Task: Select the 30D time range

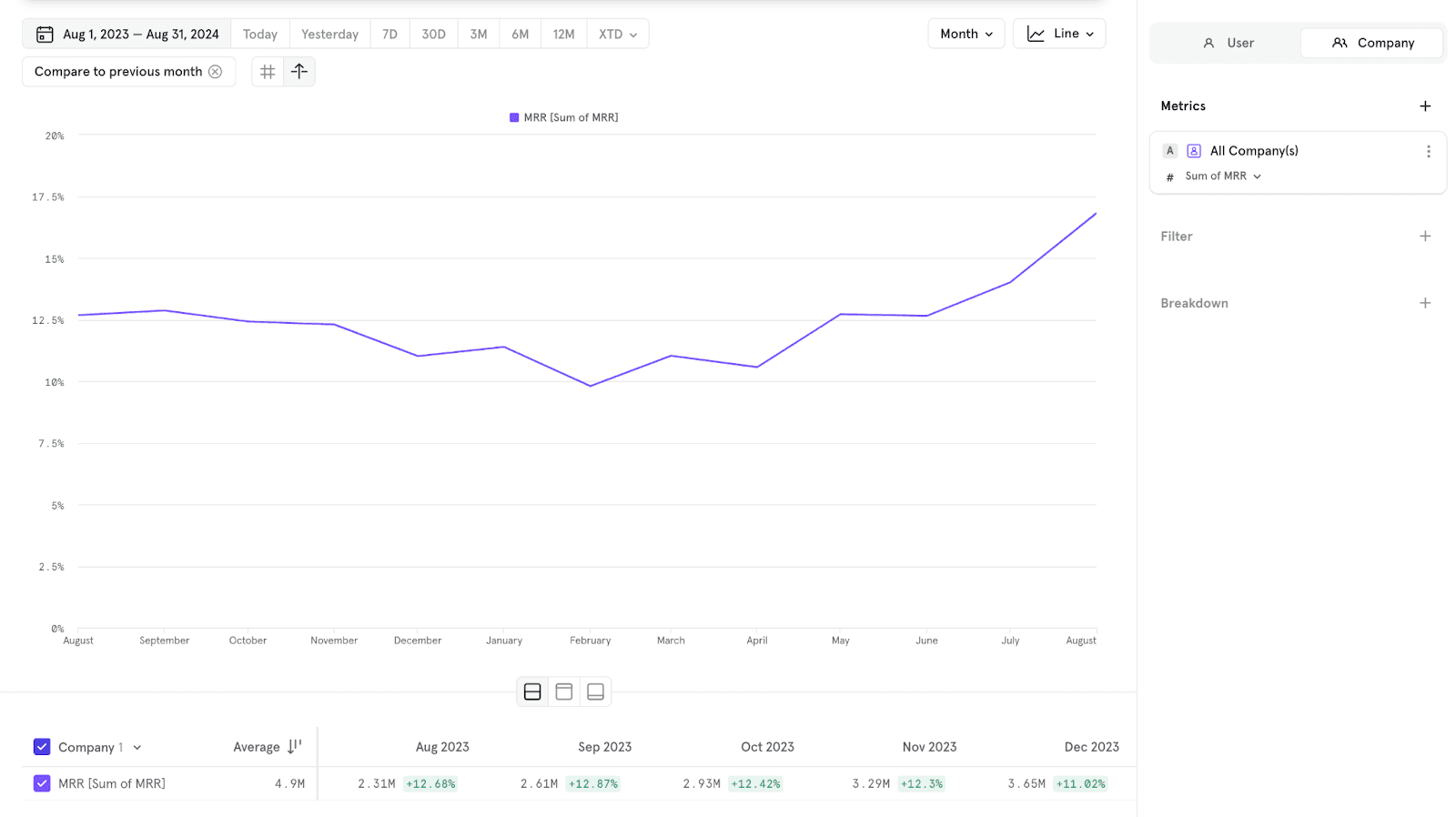Action: point(433,34)
